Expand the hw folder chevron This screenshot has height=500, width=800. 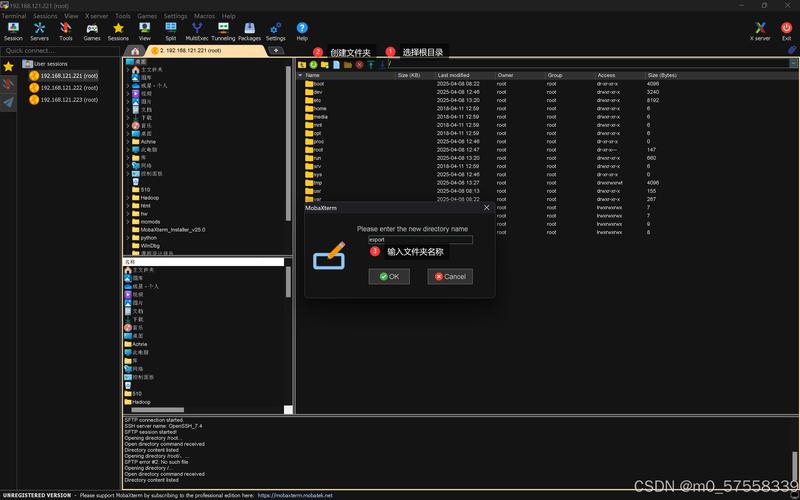point(128,214)
